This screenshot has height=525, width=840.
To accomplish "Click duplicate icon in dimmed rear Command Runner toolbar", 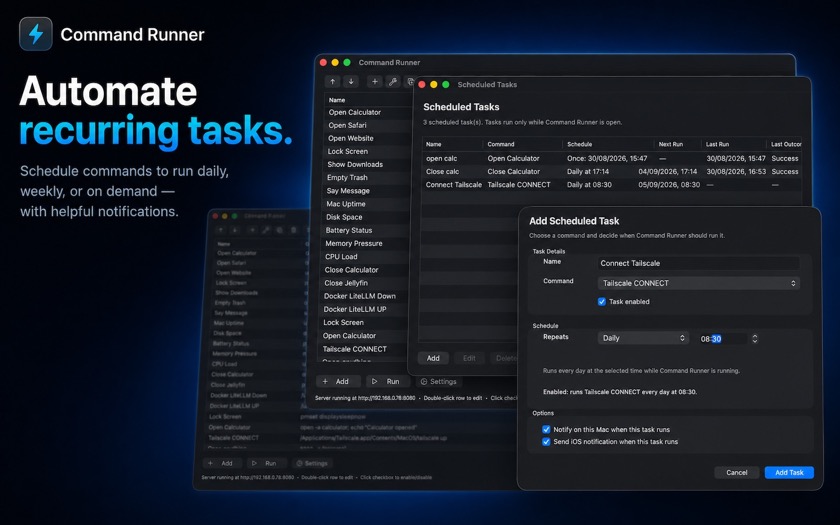I will tap(279, 230).
